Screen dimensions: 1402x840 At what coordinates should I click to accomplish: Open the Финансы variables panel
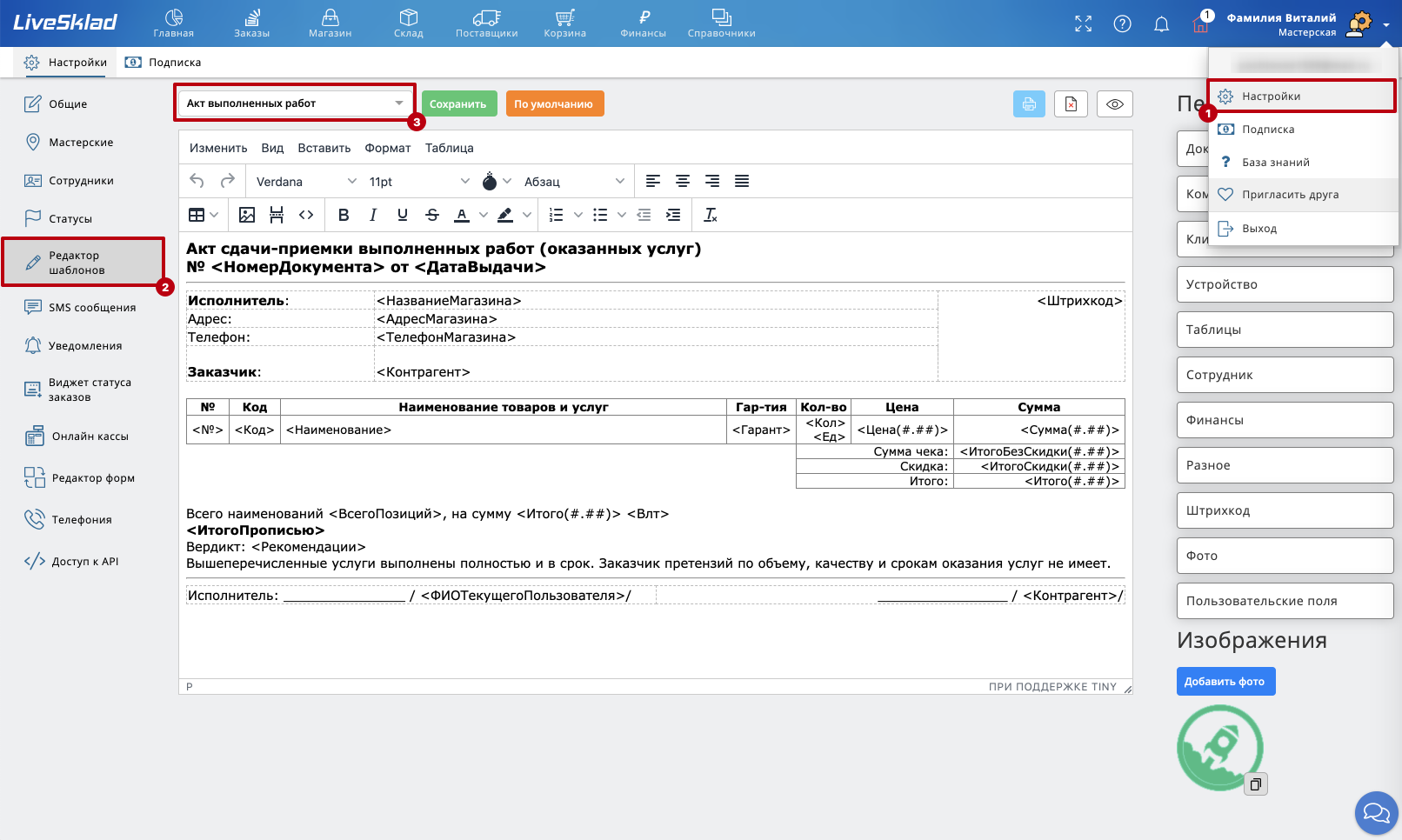tap(1285, 420)
